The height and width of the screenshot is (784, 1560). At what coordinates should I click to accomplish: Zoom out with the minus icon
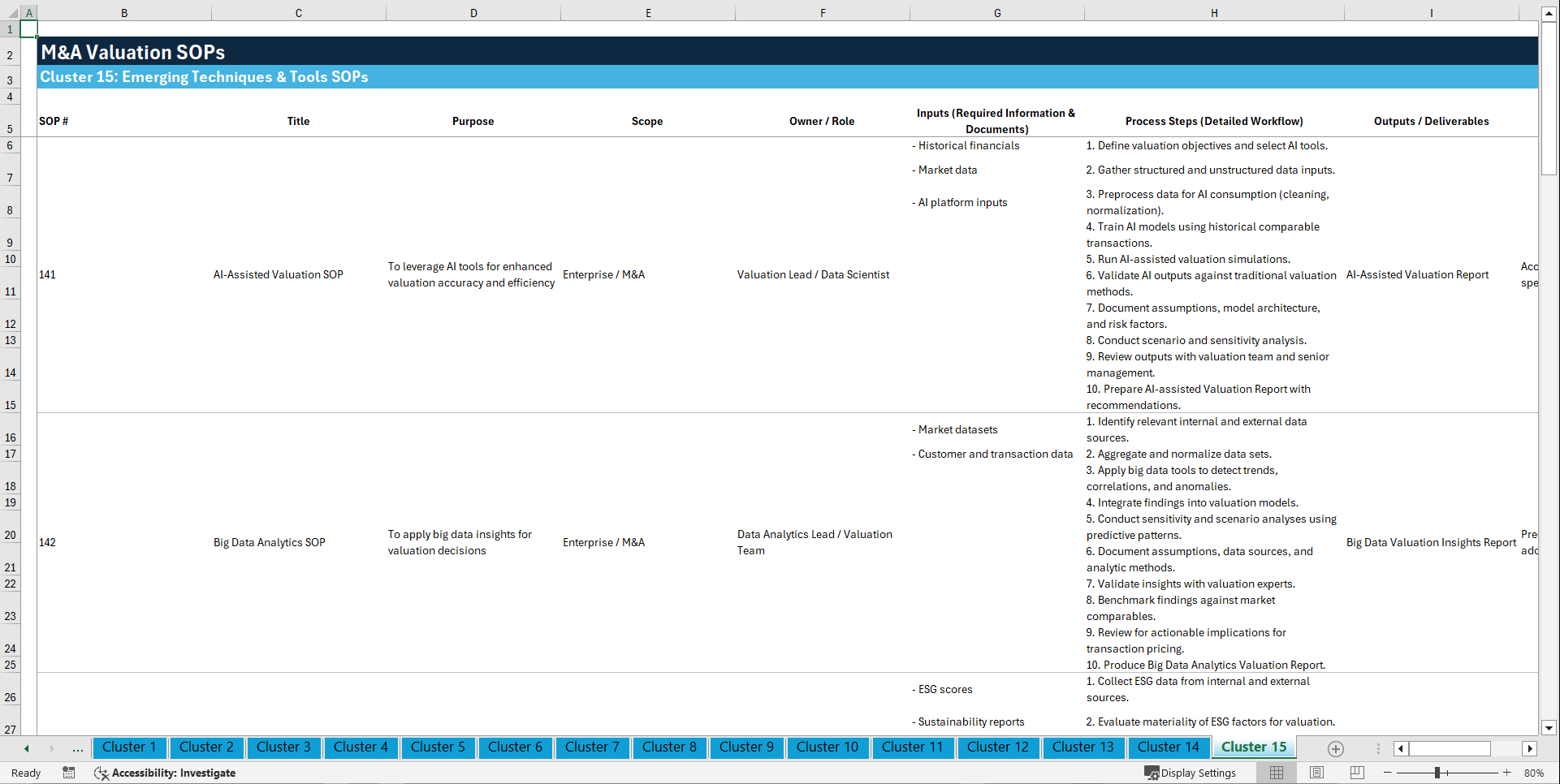point(1388,773)
